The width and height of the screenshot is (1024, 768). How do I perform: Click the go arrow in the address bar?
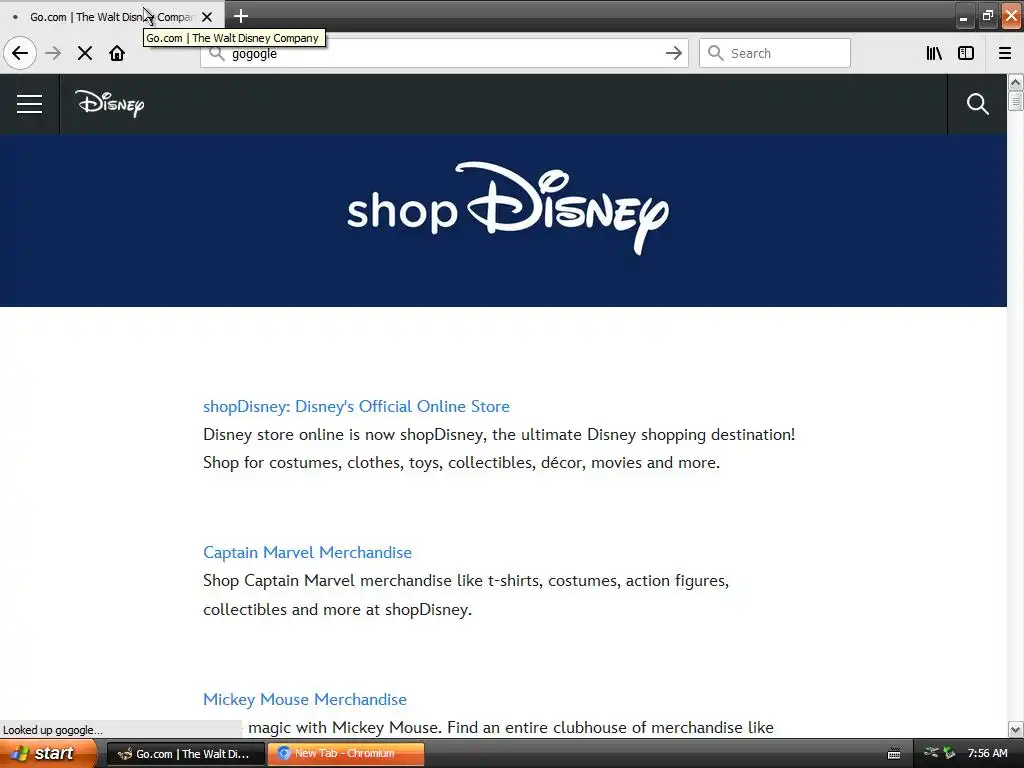[673, 53]
